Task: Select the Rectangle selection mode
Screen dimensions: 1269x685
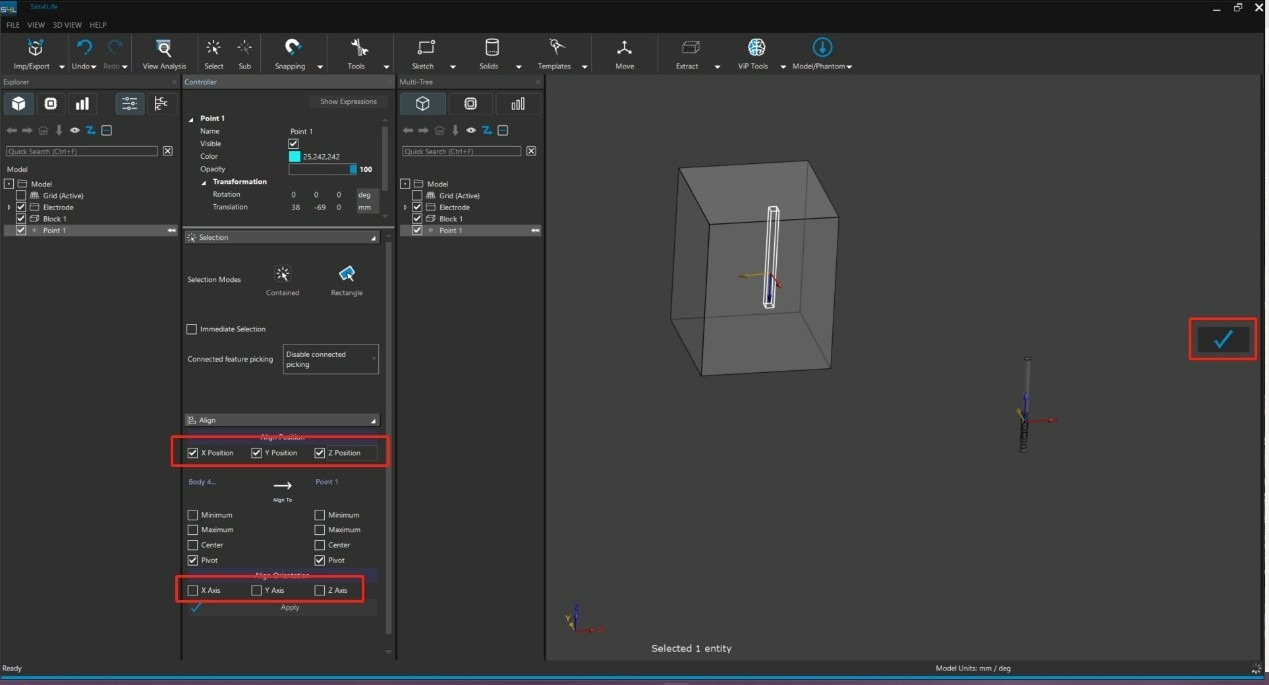Action: [x=346, y=275]
